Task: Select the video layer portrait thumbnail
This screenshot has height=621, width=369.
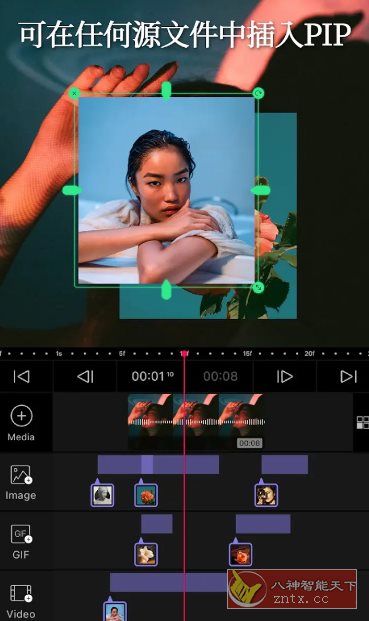Action: tap(115, 611)
